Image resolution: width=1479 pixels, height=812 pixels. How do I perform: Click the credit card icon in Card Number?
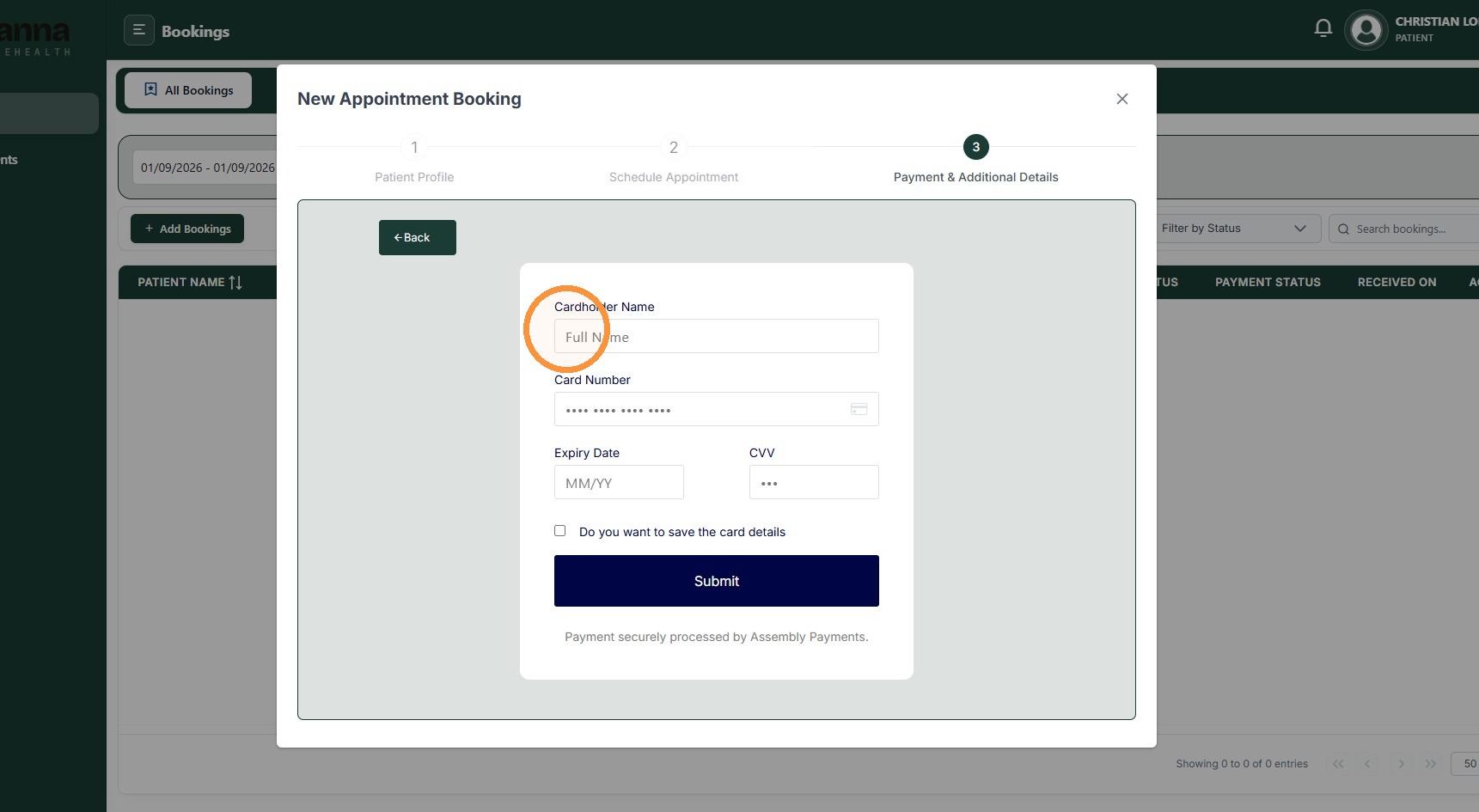[859, 409]
